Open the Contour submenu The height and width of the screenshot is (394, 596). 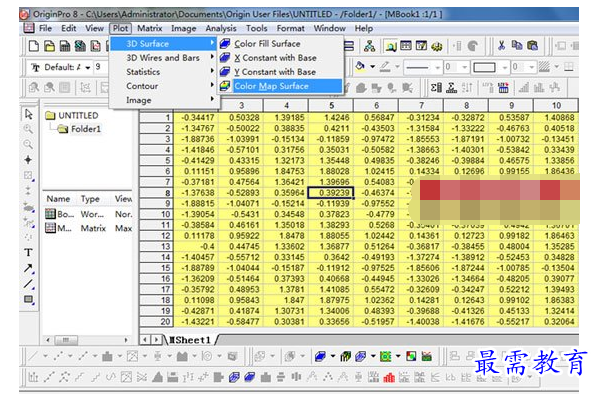pyautogui.click(x=163, y=86)
